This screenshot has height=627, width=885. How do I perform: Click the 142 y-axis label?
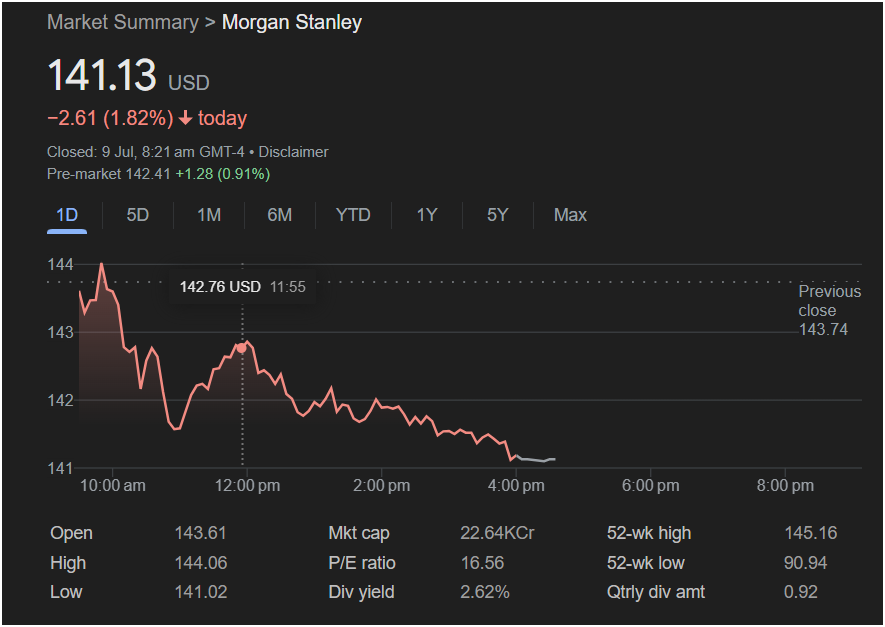coord(60,400)
